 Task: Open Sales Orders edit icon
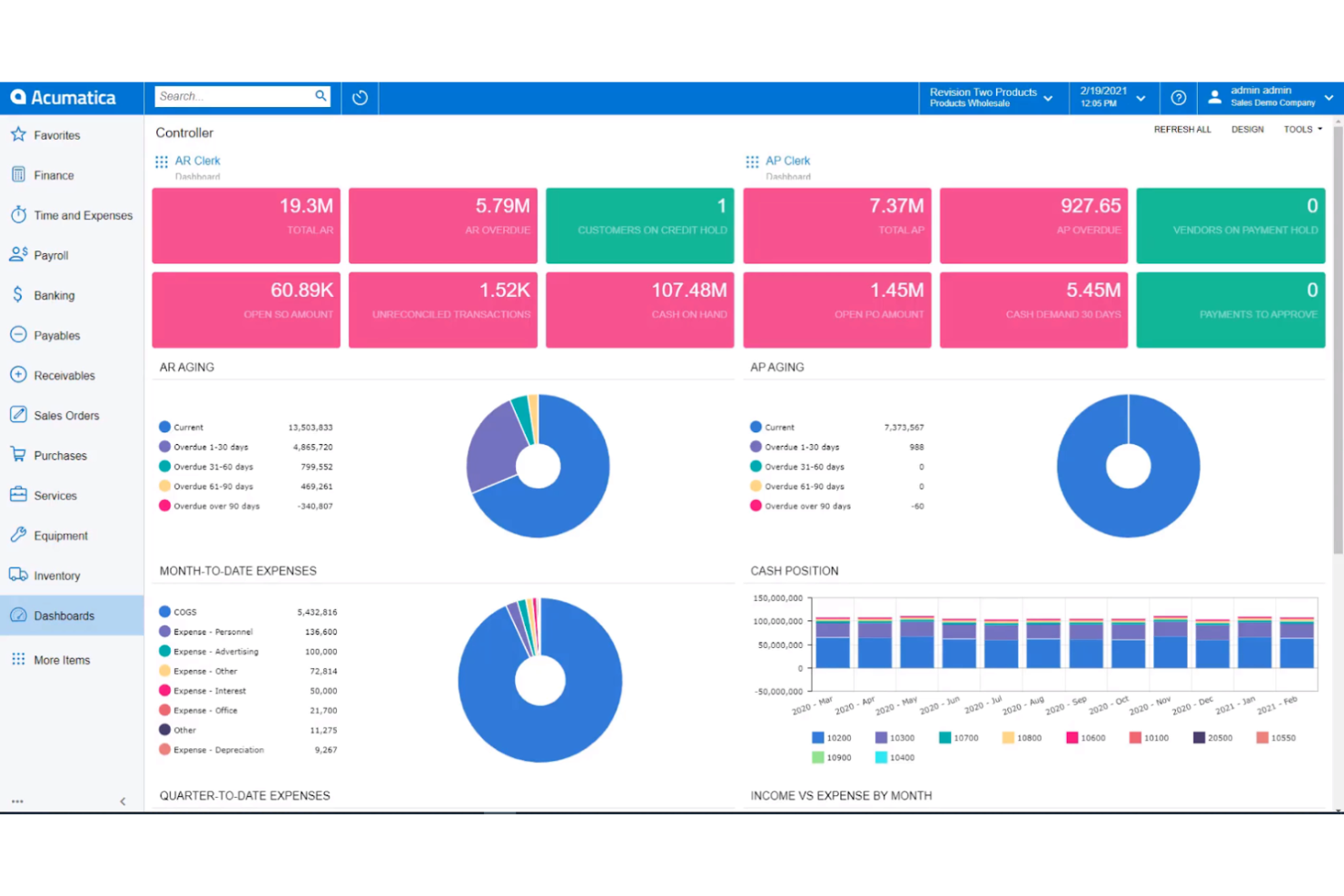(18, 414)
